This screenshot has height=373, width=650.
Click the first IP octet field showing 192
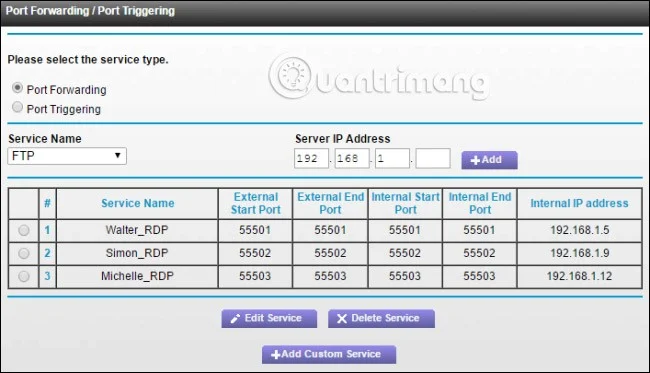click(311, 158)
